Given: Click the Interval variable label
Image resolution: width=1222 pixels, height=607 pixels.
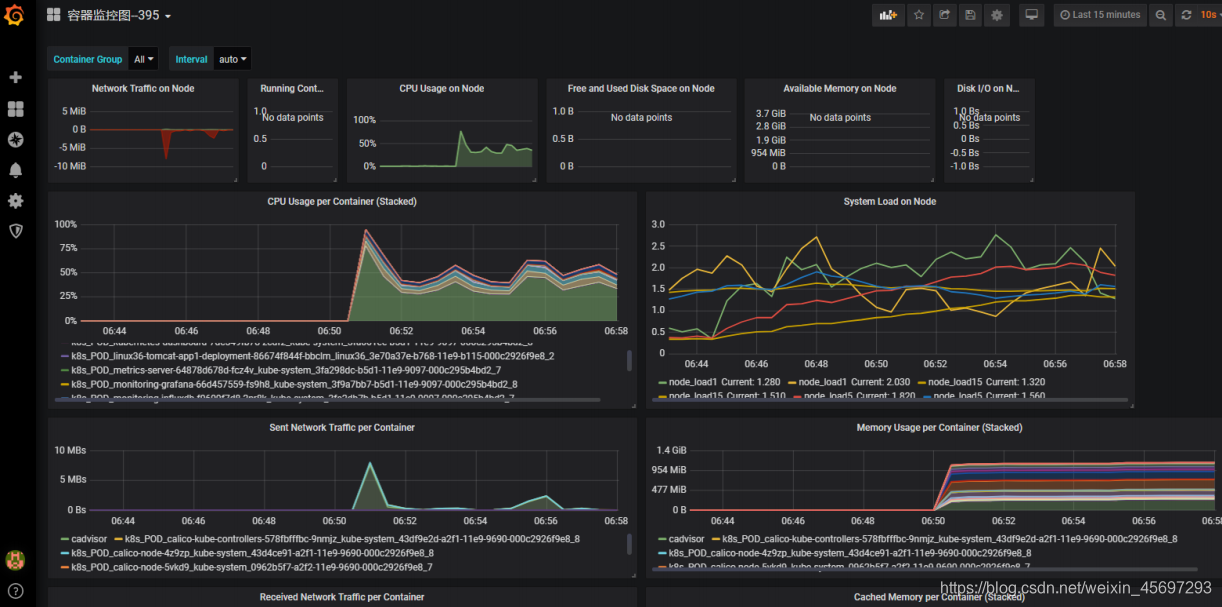Looking at the screenshot, I should coord(191,59).
